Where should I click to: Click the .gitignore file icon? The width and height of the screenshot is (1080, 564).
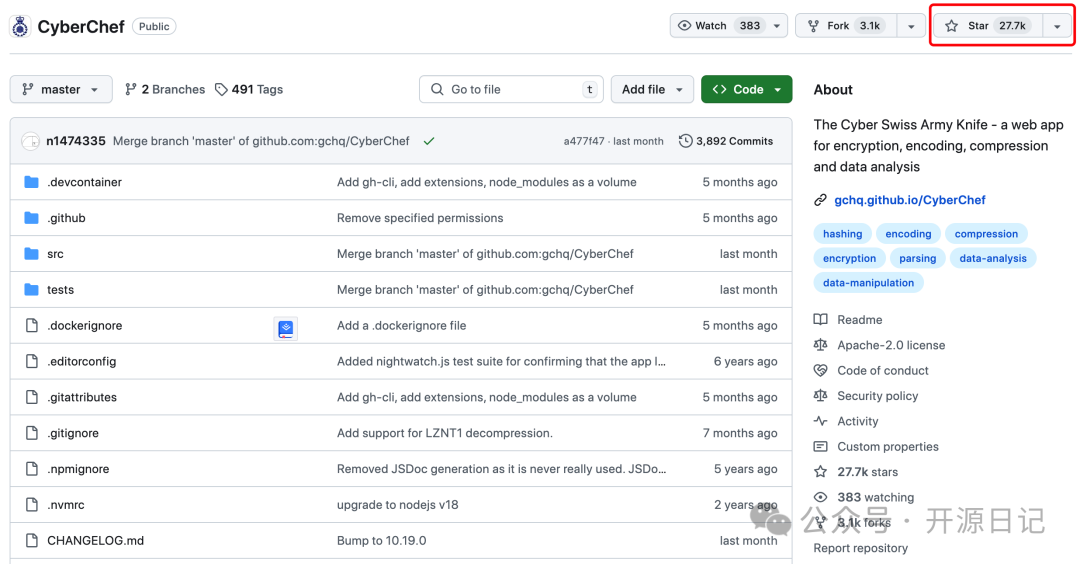click(32, 432)
